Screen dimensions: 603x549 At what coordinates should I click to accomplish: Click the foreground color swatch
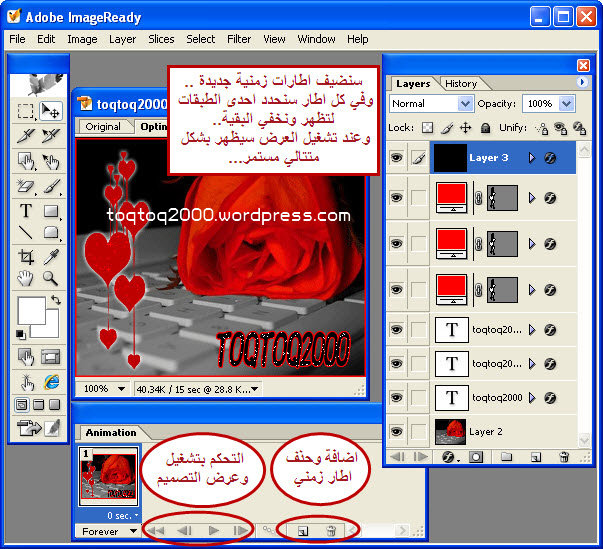[32, 311]
